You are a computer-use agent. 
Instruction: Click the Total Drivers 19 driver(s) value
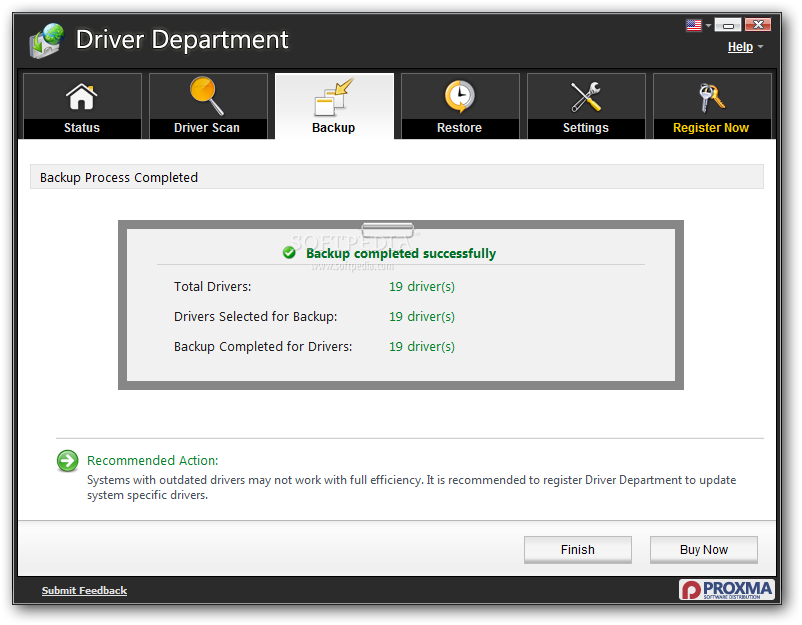tap(421, 286)
